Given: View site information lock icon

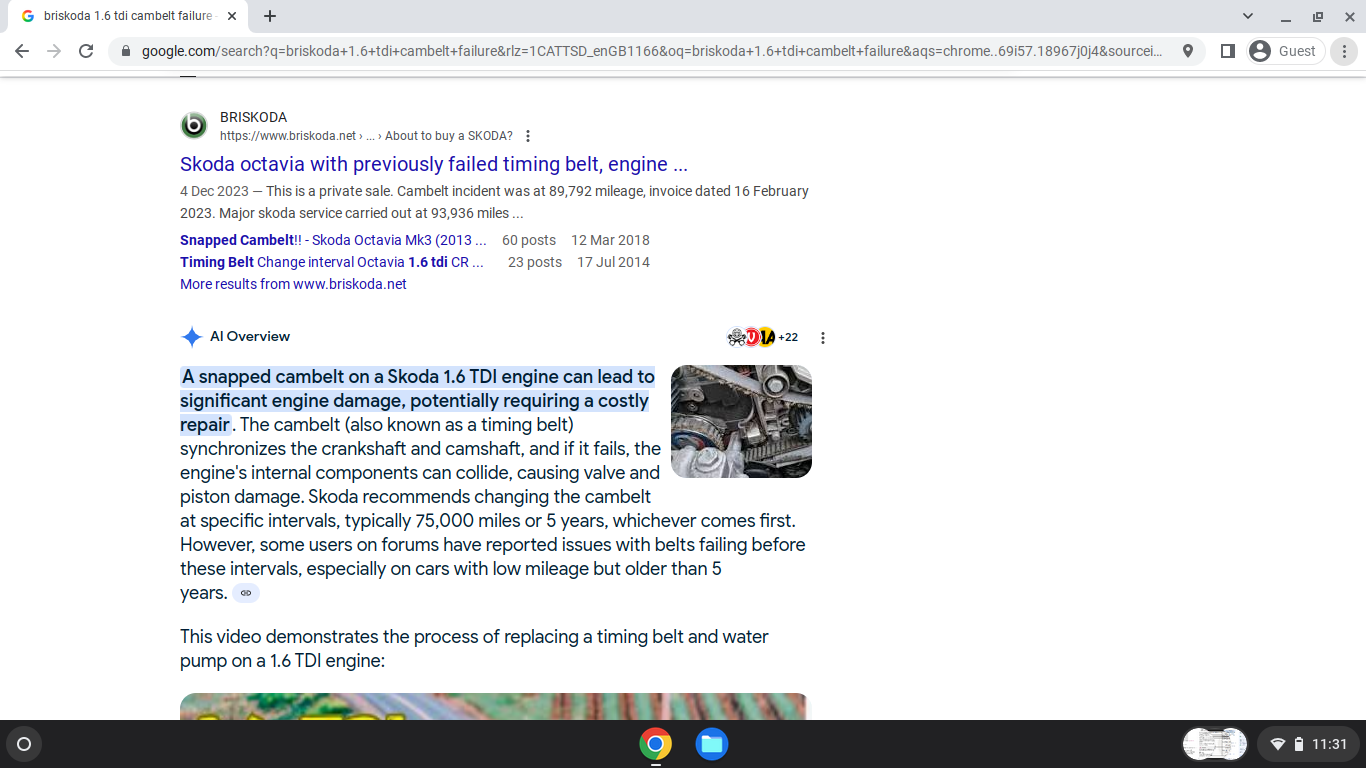Looking at the screenshot, I should [125, 51].
